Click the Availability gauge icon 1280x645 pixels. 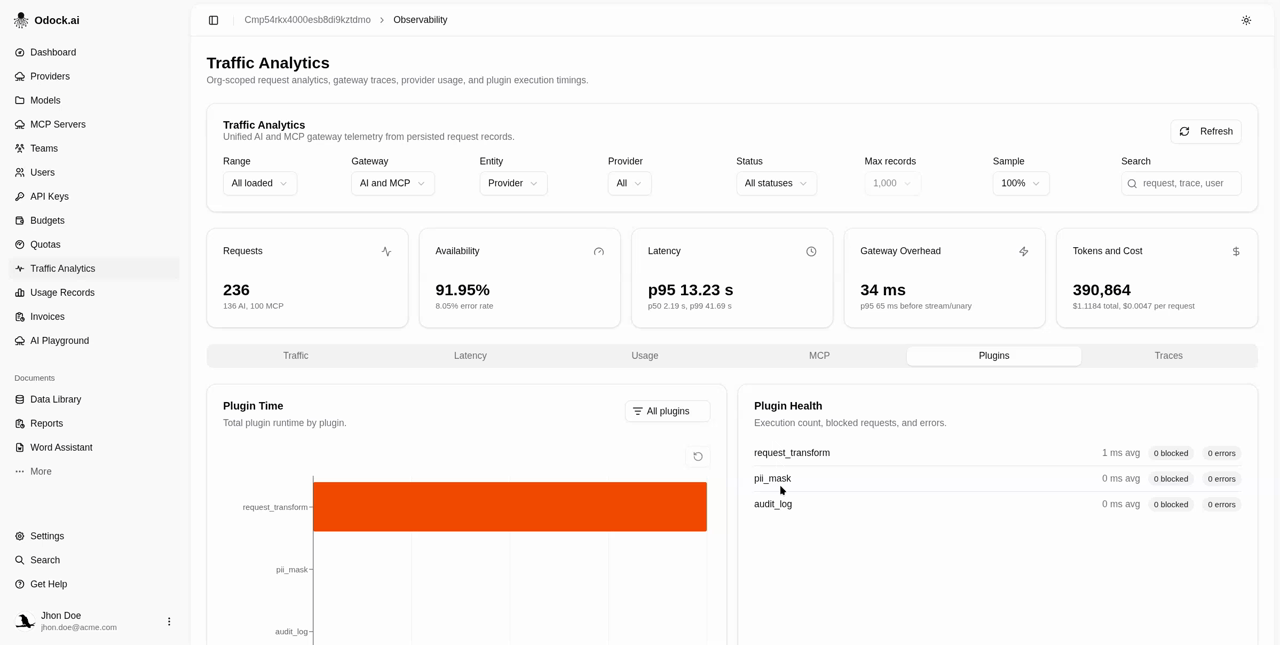coord(598,252)
